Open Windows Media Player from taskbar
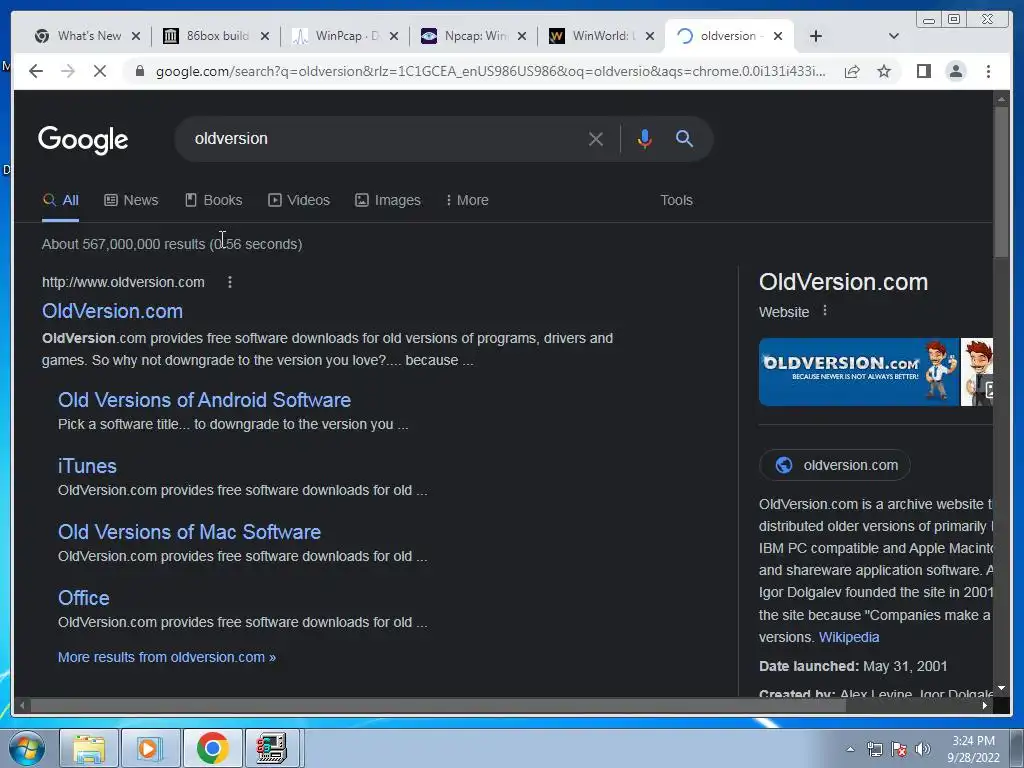 (150, 748)
